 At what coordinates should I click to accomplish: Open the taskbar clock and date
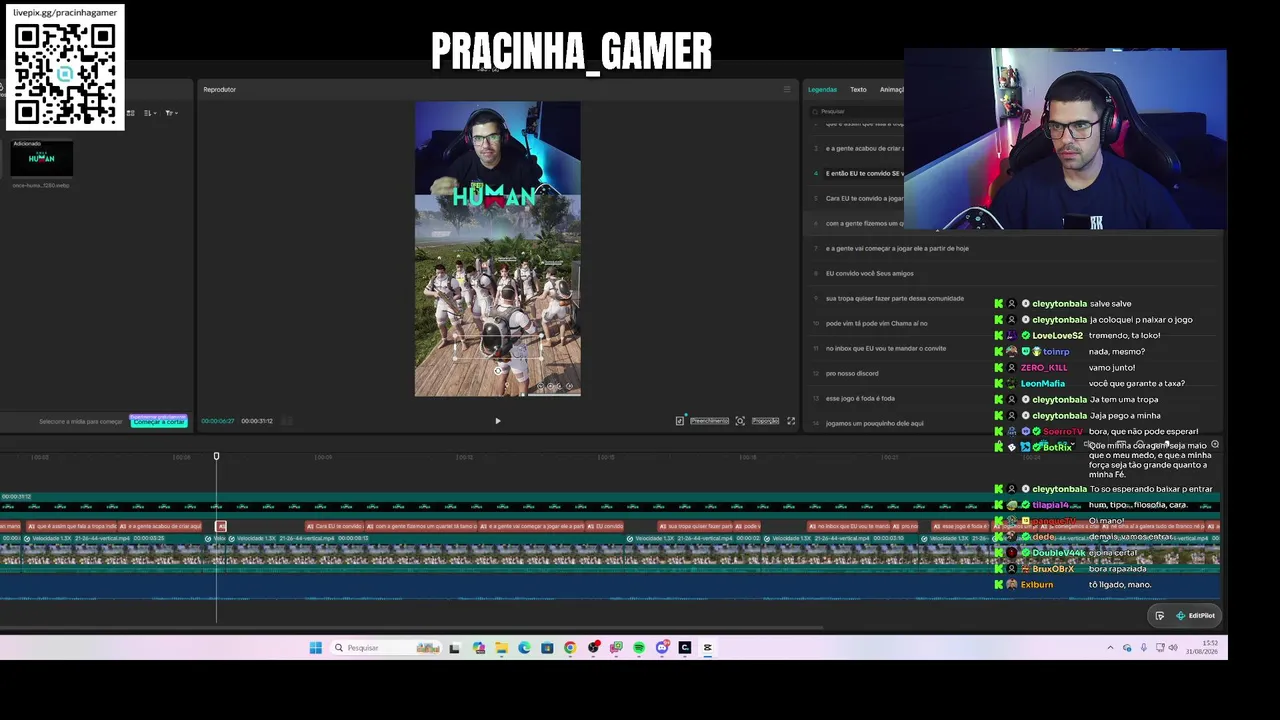point(1201,648)
